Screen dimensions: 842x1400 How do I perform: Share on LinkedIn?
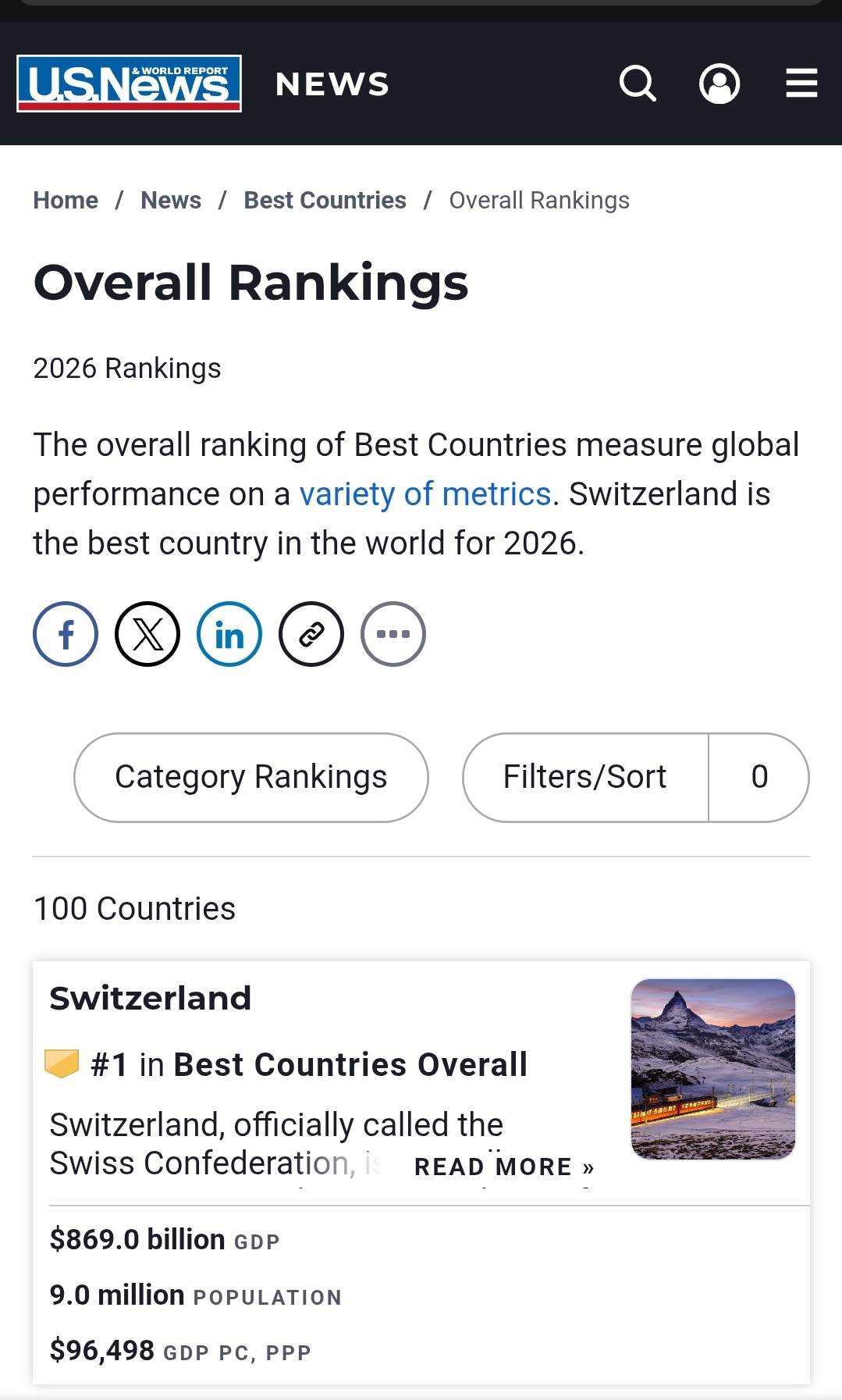tap(229, 634)
